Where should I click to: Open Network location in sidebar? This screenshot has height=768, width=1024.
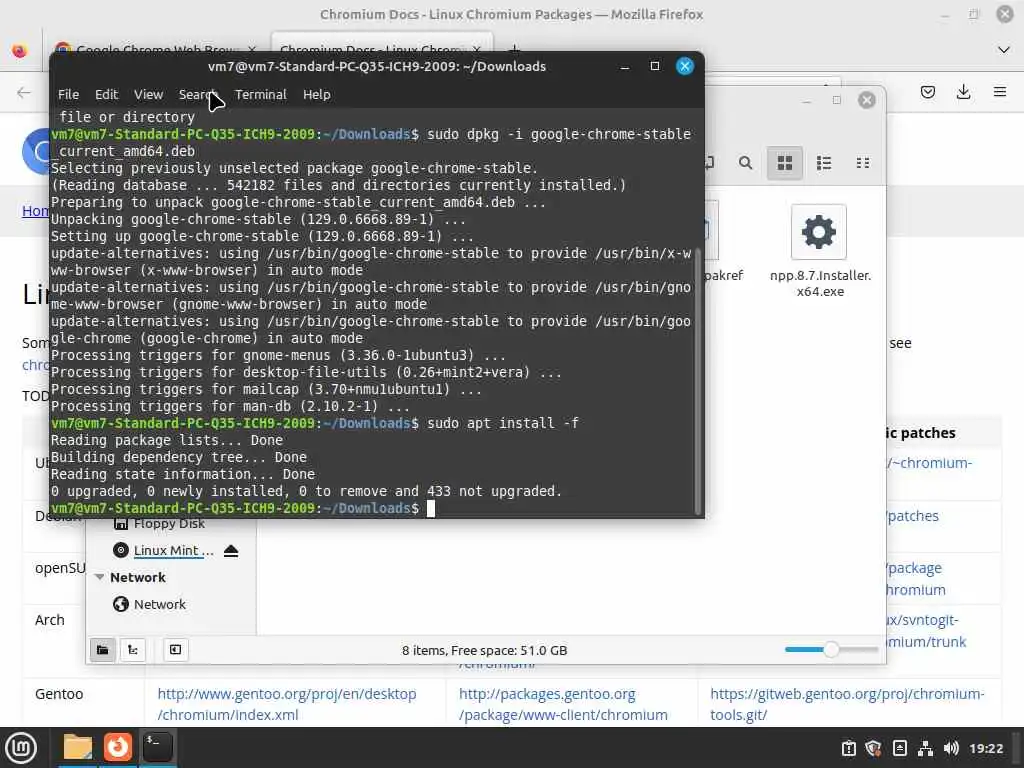tap(159, 604)
